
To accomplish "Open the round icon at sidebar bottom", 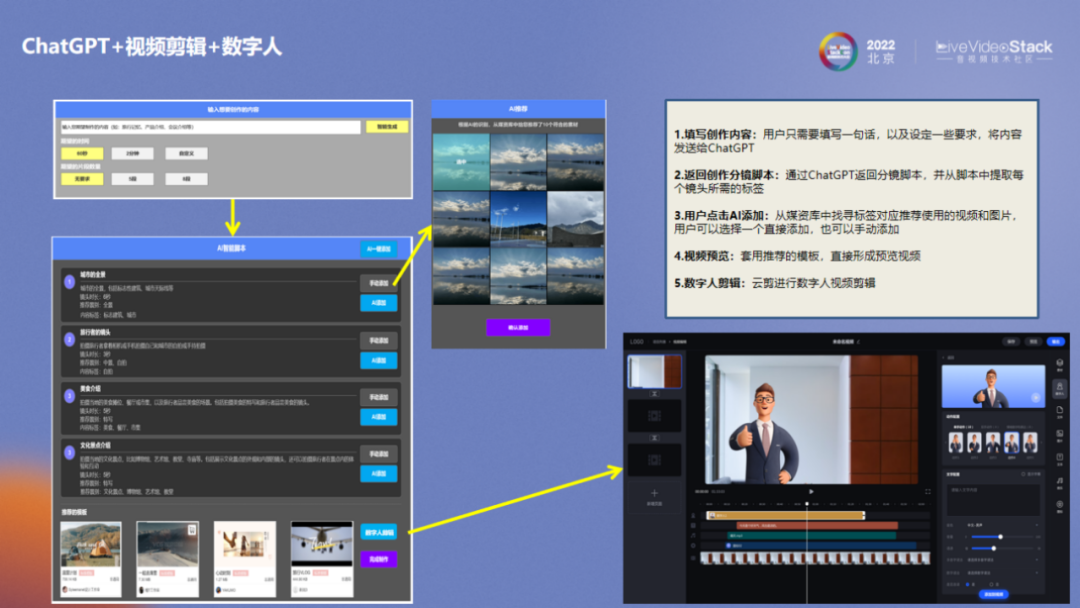I will tap(1059, 506).
